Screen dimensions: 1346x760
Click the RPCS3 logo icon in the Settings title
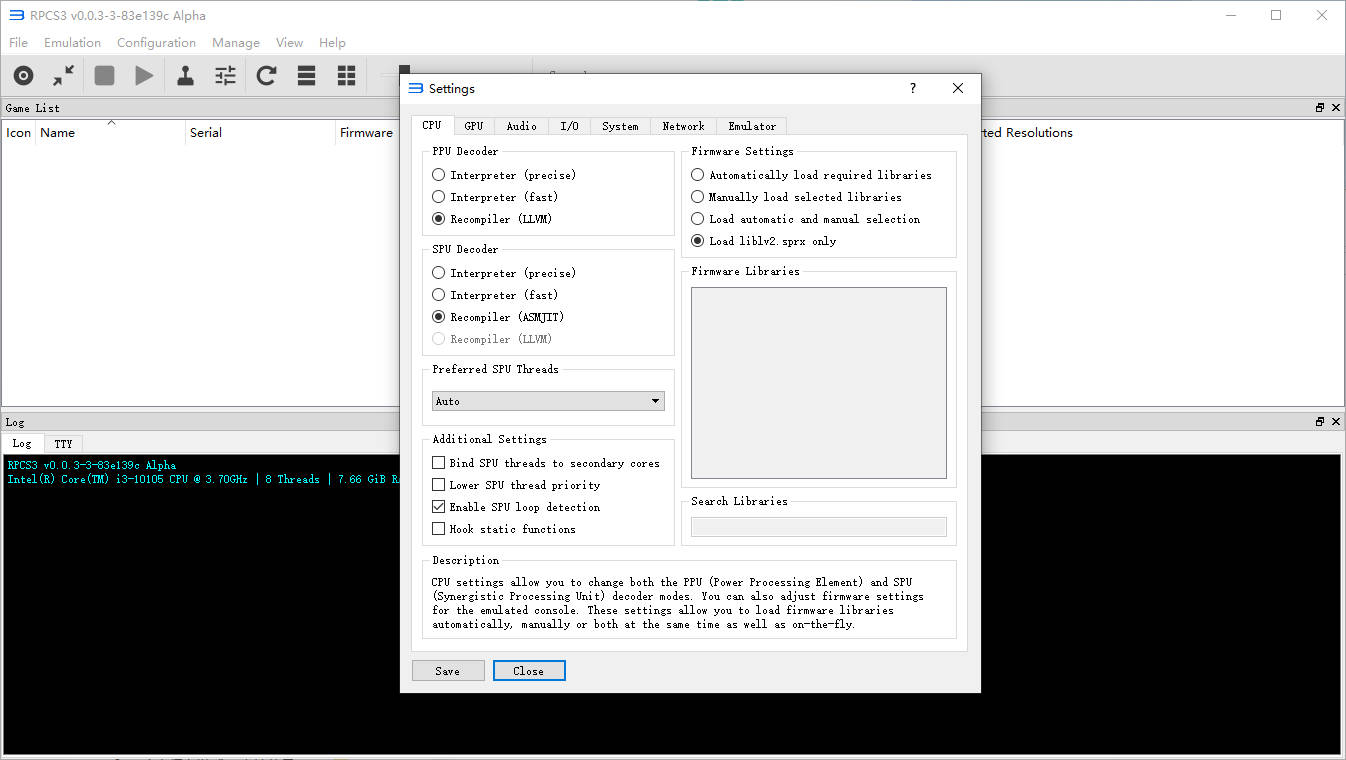click(x=416, y=88)
